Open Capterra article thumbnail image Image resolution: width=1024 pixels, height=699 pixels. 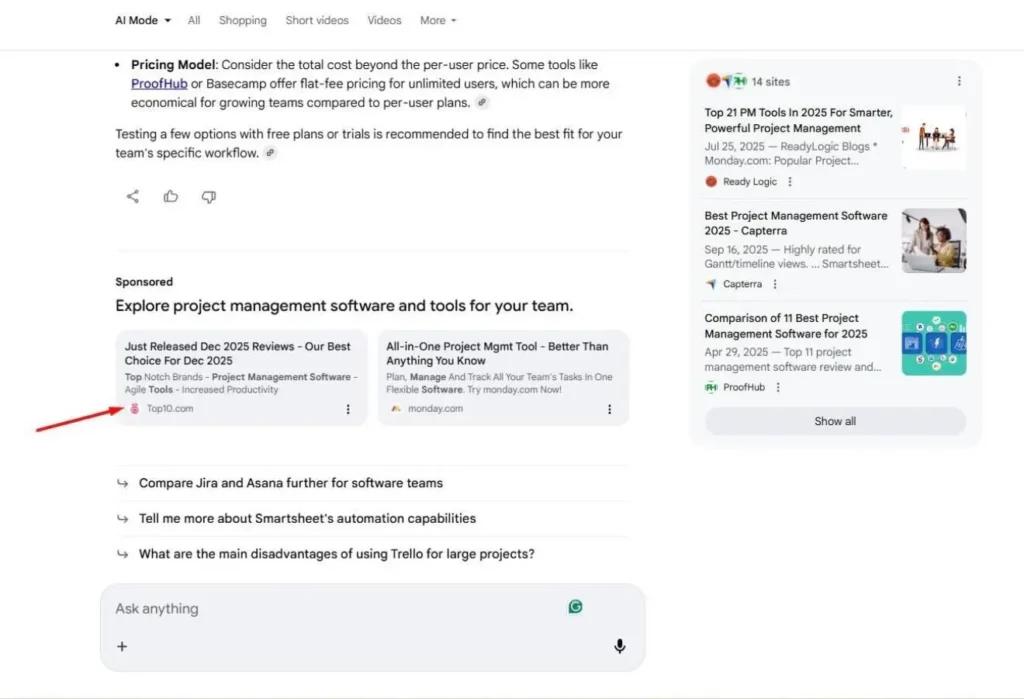[933, 240]
